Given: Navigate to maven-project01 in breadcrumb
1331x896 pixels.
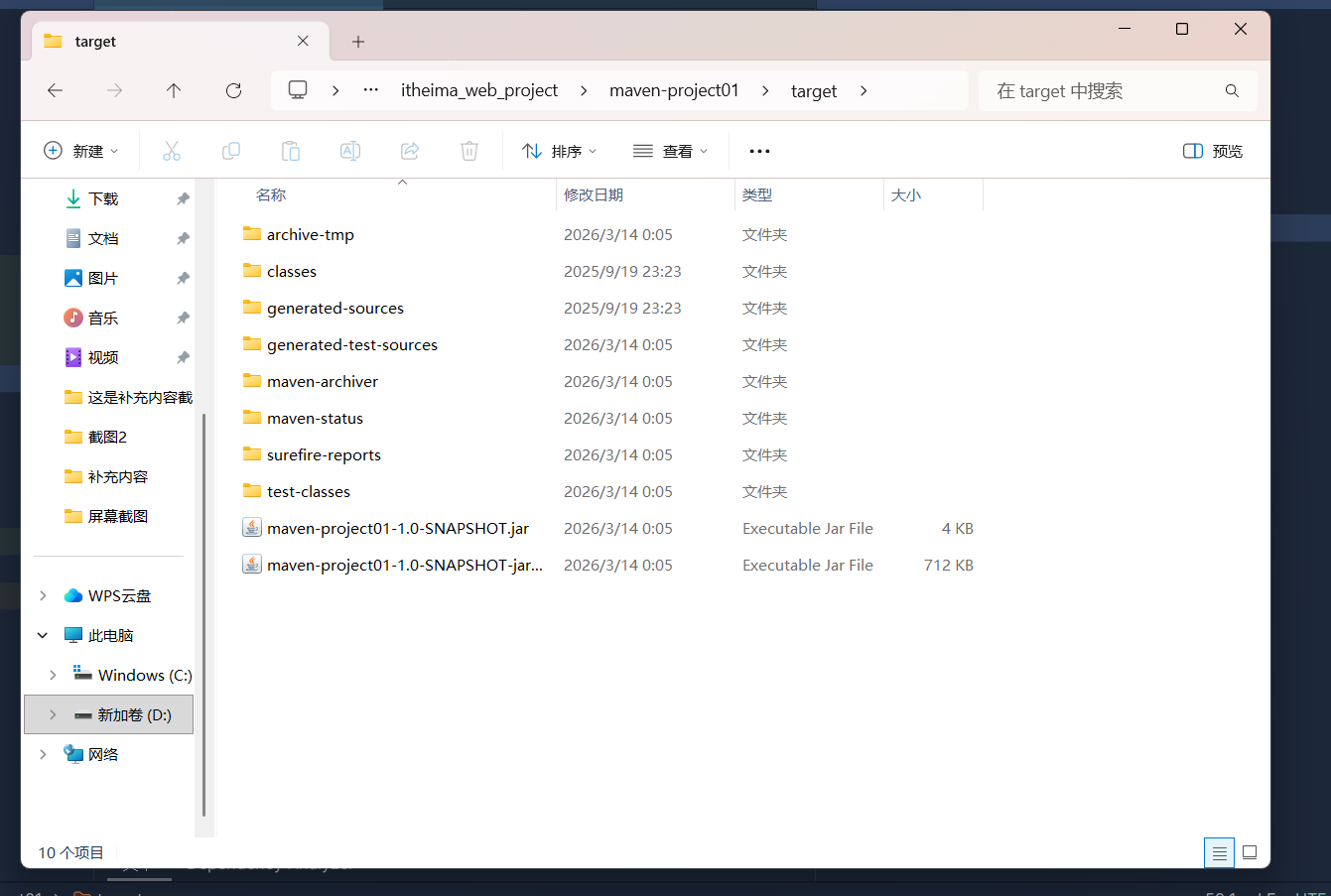Looking at the screenshot, I should click(x=674, y=90).
